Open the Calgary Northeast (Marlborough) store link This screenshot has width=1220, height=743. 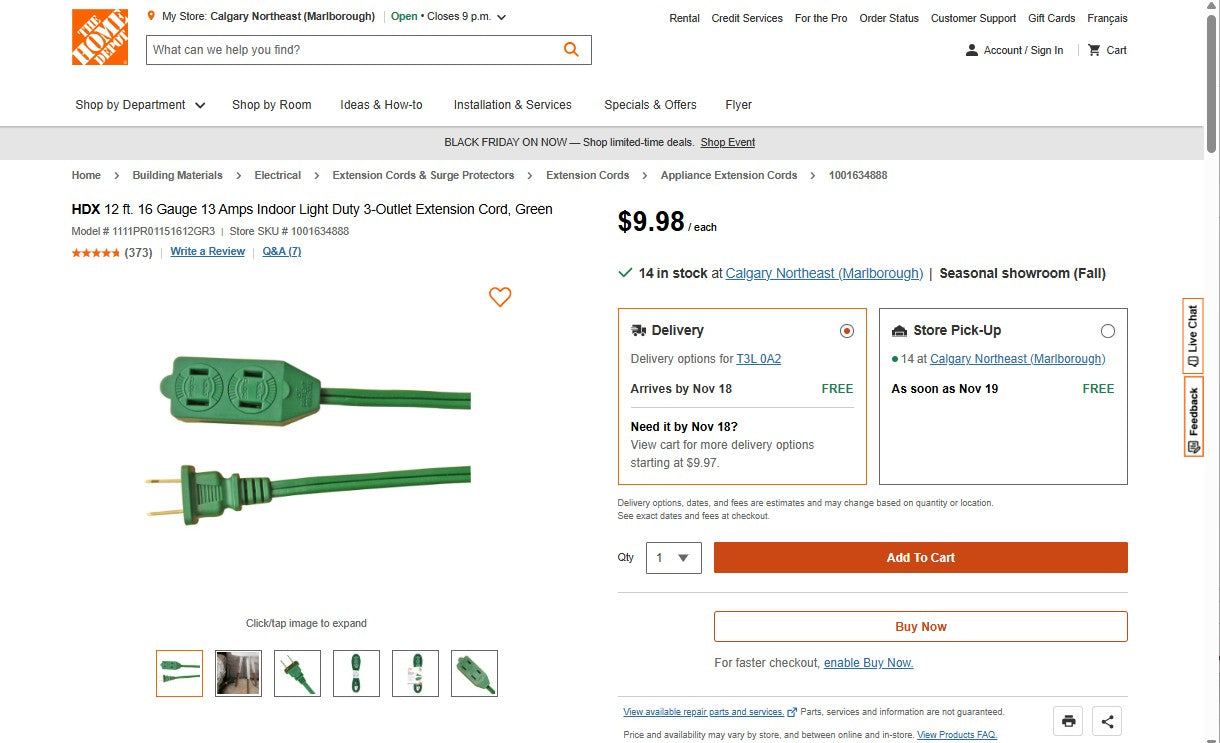[x=824, y=273]
